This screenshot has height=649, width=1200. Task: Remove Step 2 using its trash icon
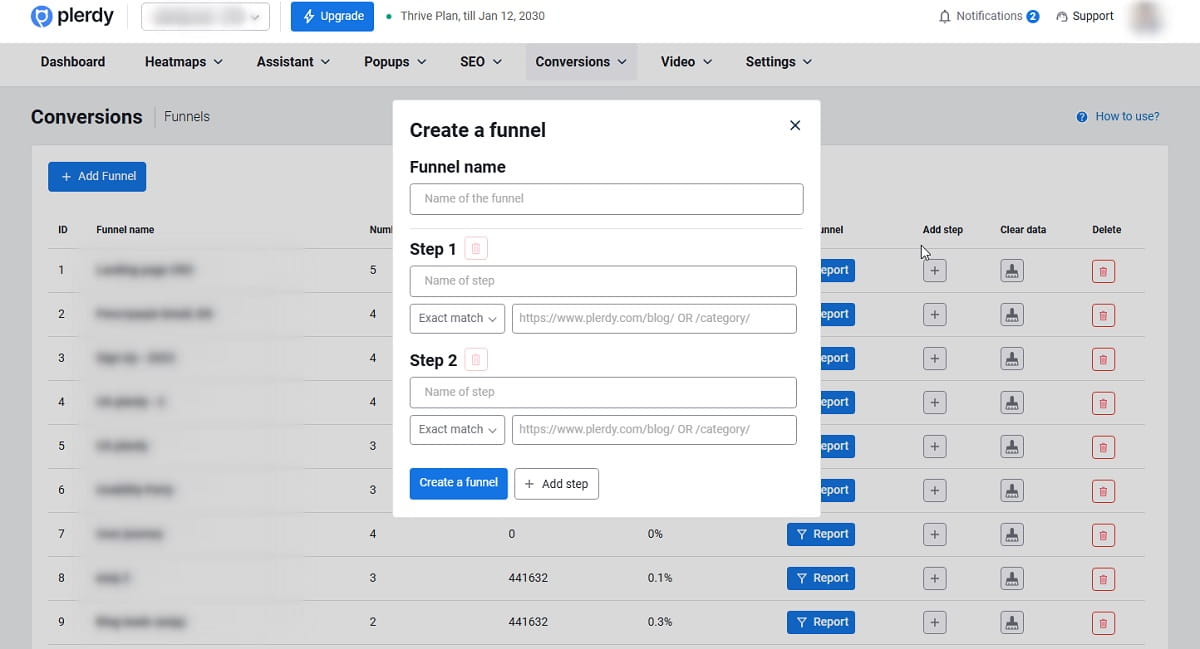click(475, 359)
